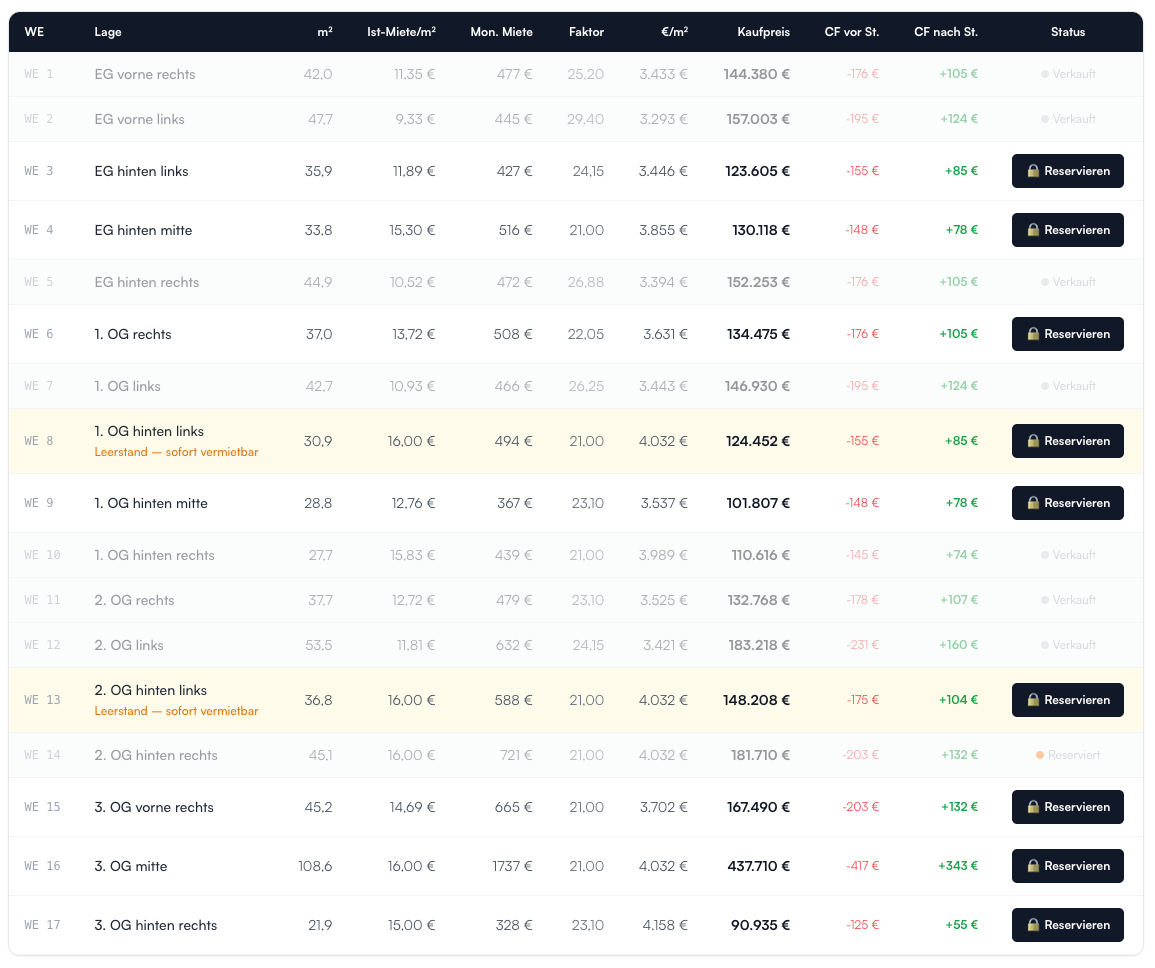Image resolution: width=1155 pixels, height=968 pixels.
Task: Click price 144.380 € for WE 1
Action: 756,74
